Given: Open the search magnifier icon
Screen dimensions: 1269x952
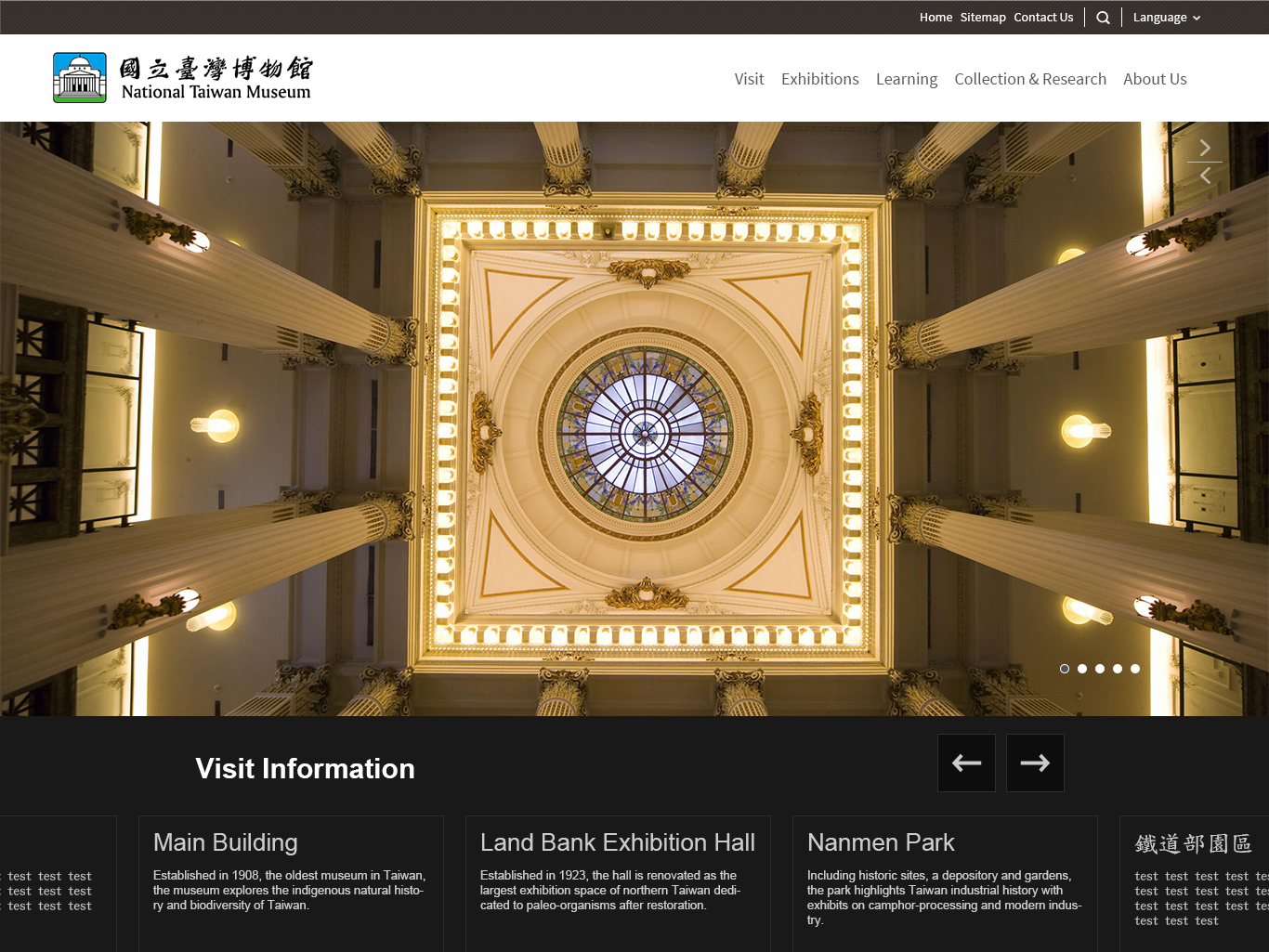Looking at the screenshot, I should (1103, 18).
